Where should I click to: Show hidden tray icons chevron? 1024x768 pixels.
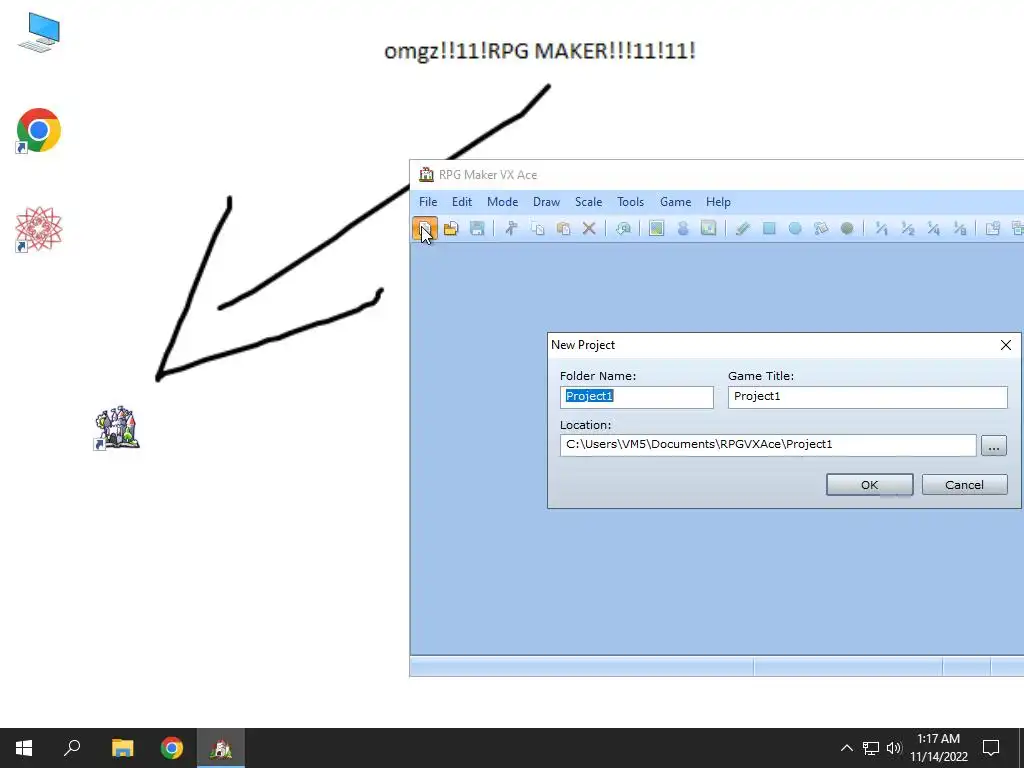click(x=846, y=748)
